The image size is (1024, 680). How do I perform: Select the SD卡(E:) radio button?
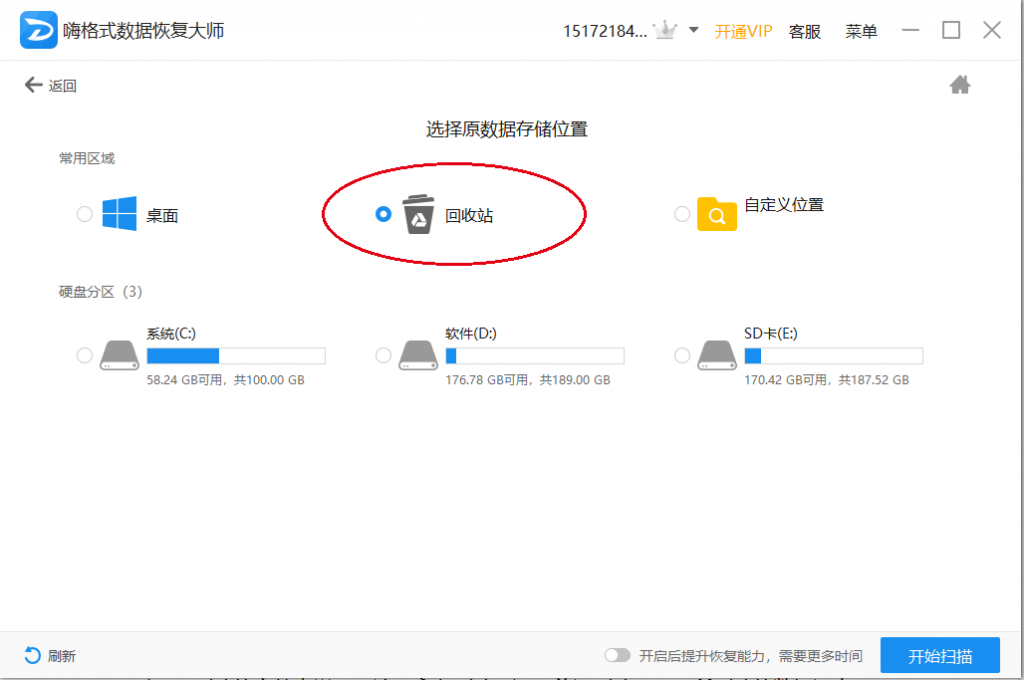coord(682,355)
